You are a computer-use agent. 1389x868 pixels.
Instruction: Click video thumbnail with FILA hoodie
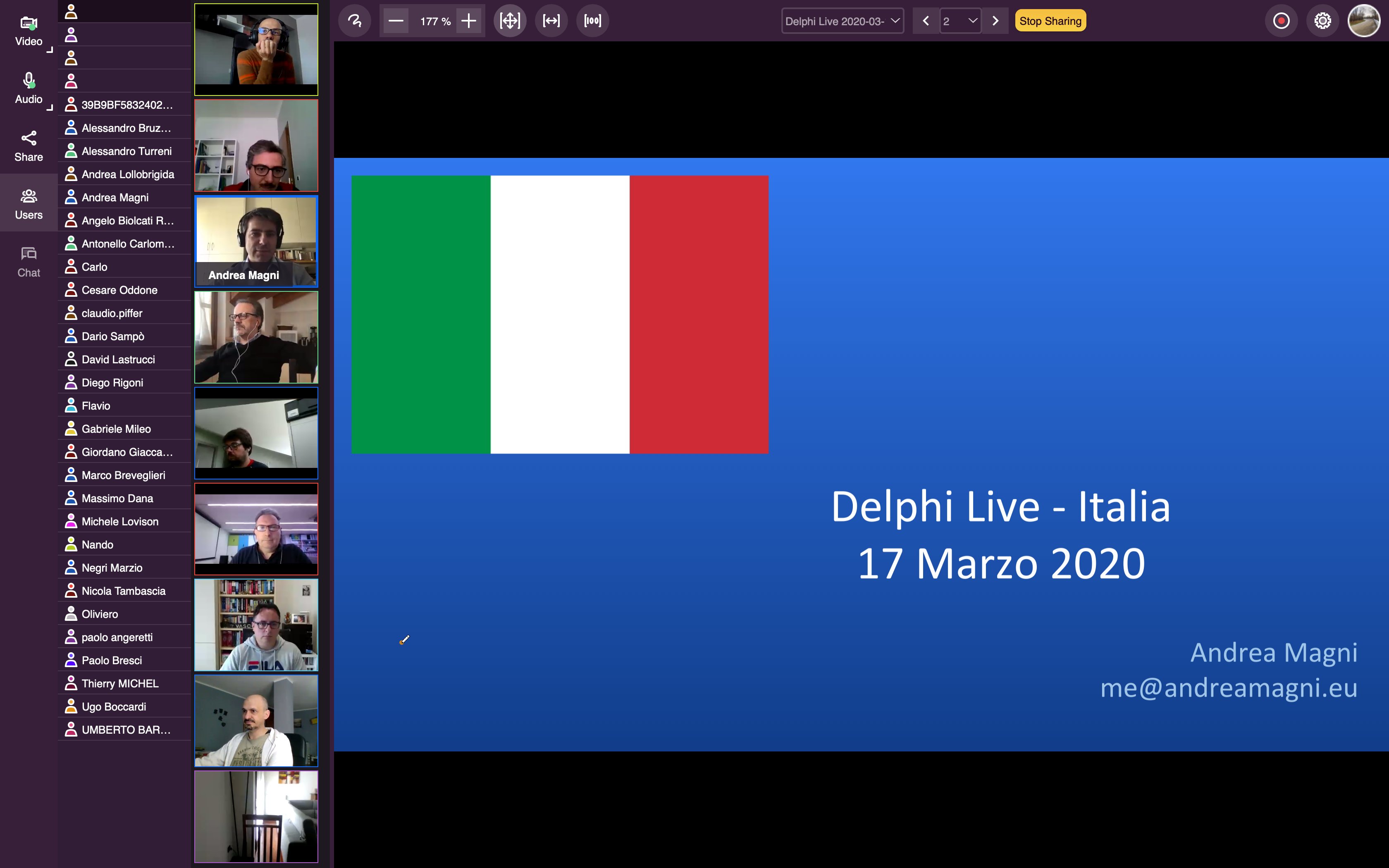256,625
